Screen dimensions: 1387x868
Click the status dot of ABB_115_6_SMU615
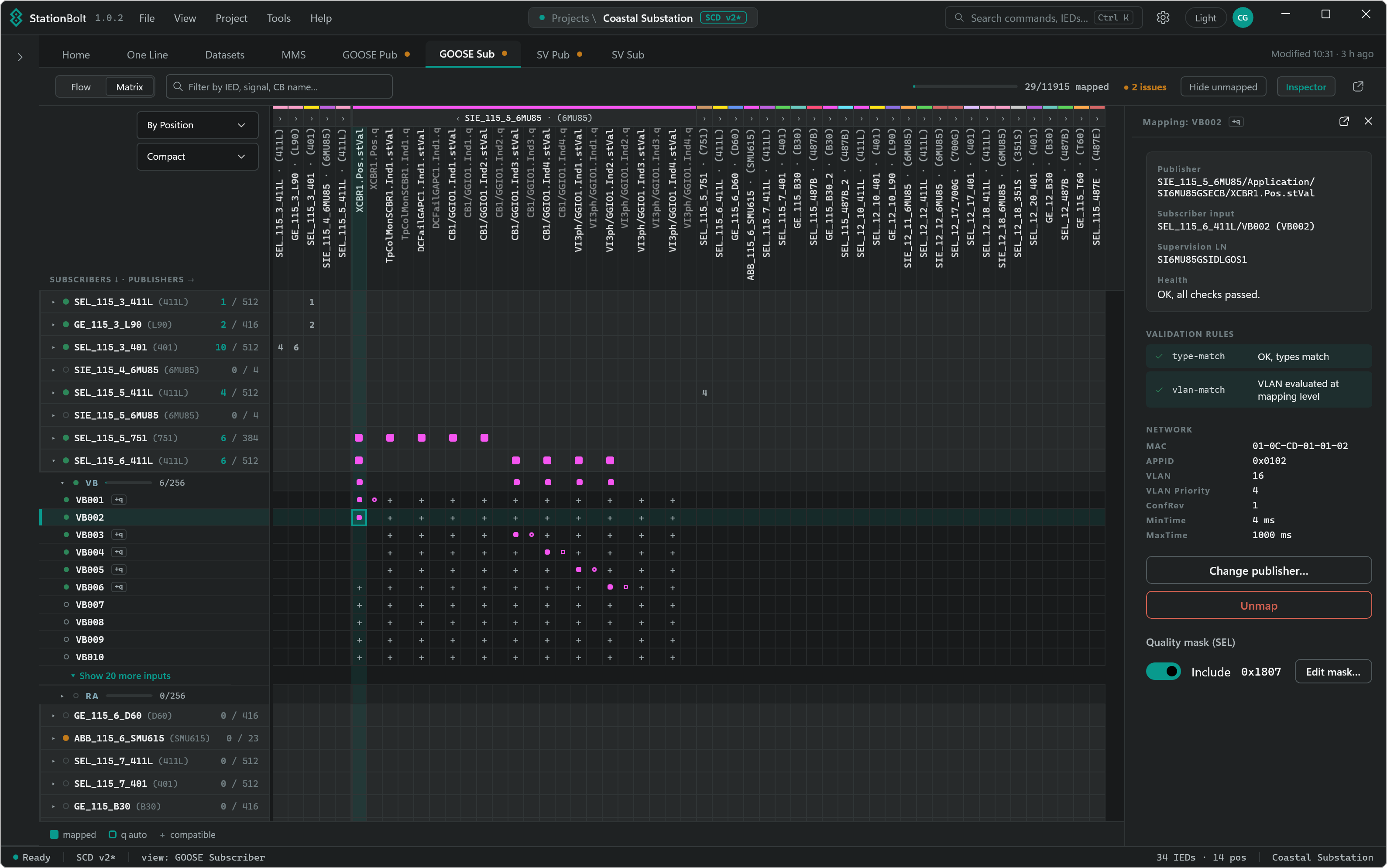pos(66,738)
